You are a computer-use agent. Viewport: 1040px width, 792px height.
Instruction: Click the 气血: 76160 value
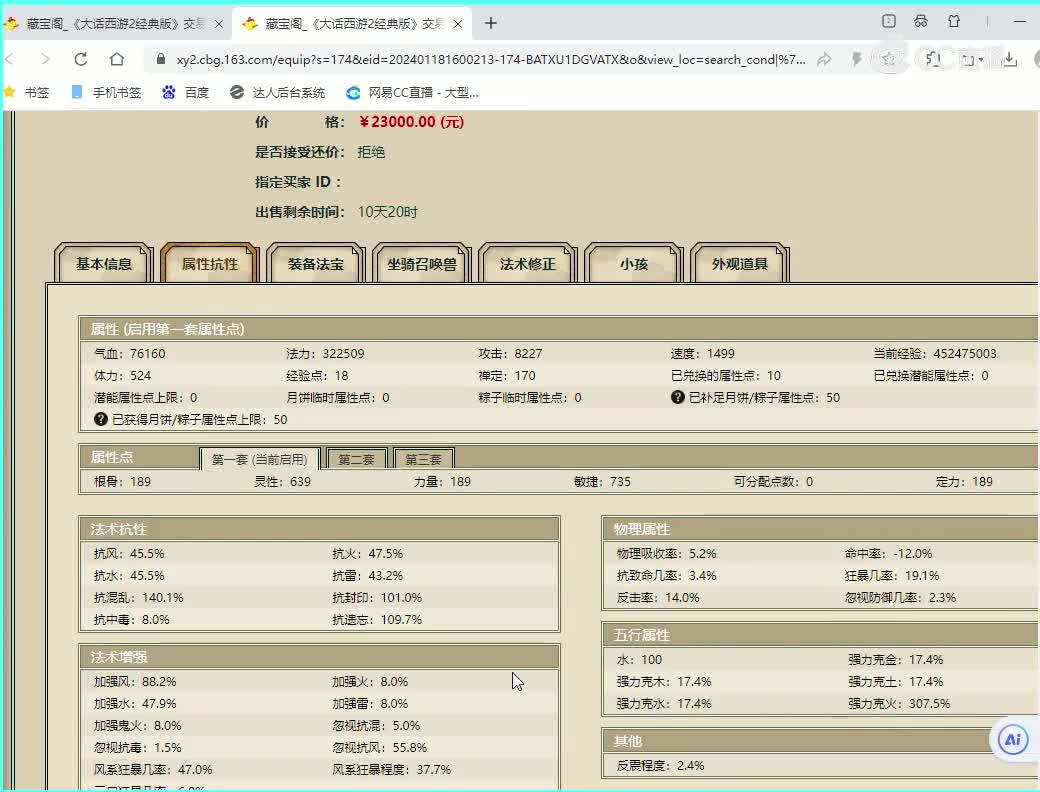129,354
